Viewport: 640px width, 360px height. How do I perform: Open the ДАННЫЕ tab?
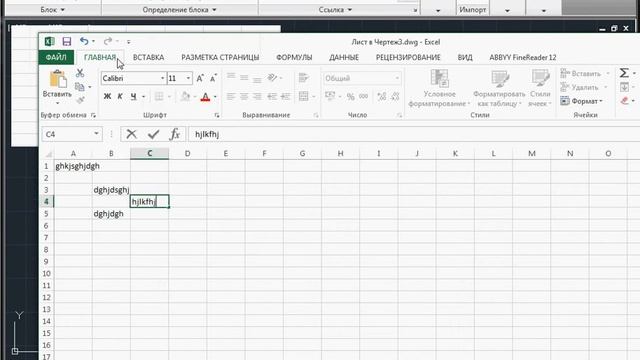344,58
